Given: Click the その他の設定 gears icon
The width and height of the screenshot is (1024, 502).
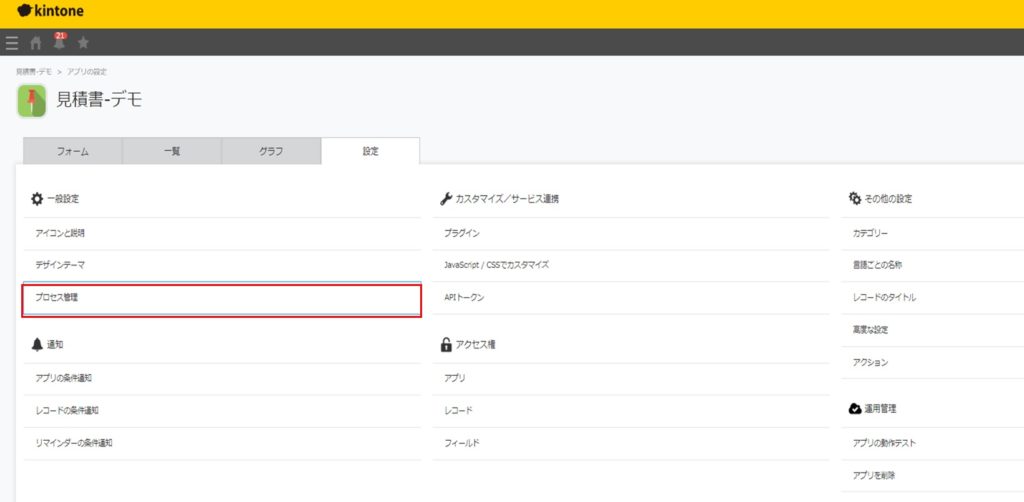Looking at the screenshot, I should (855, 198).
